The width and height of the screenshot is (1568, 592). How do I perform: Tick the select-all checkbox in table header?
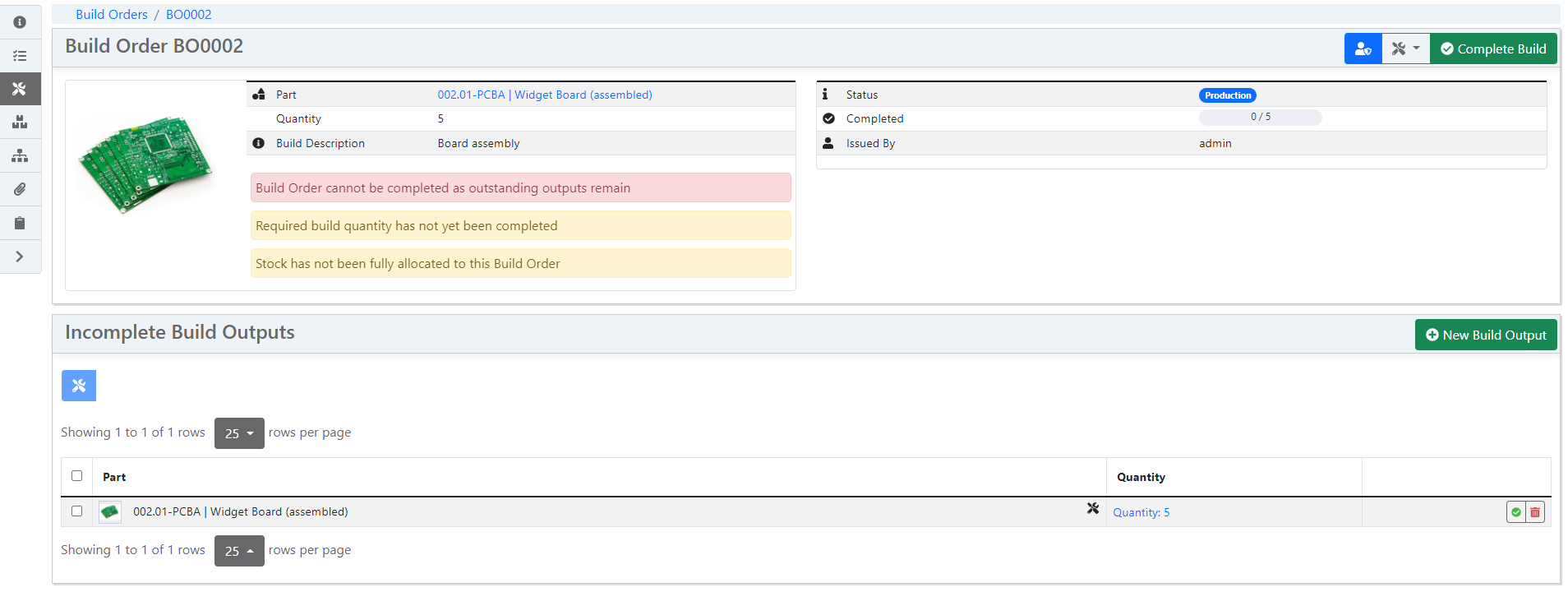[77, 476]
